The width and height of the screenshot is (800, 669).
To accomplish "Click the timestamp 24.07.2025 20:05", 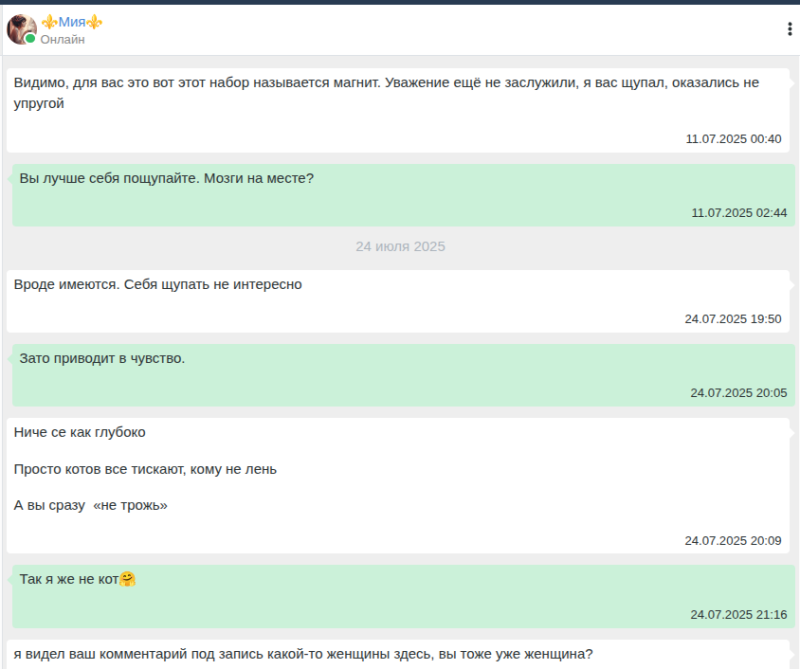I will click(x=738, y=393).
